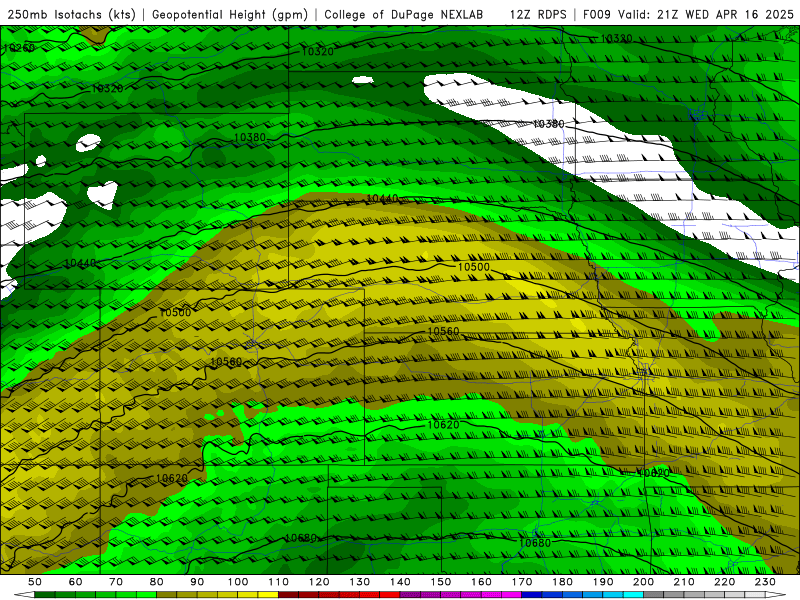This screenshot has width=800, height=600.
Task: Click the '90' label on the color scale
Action: coord(197,582)
